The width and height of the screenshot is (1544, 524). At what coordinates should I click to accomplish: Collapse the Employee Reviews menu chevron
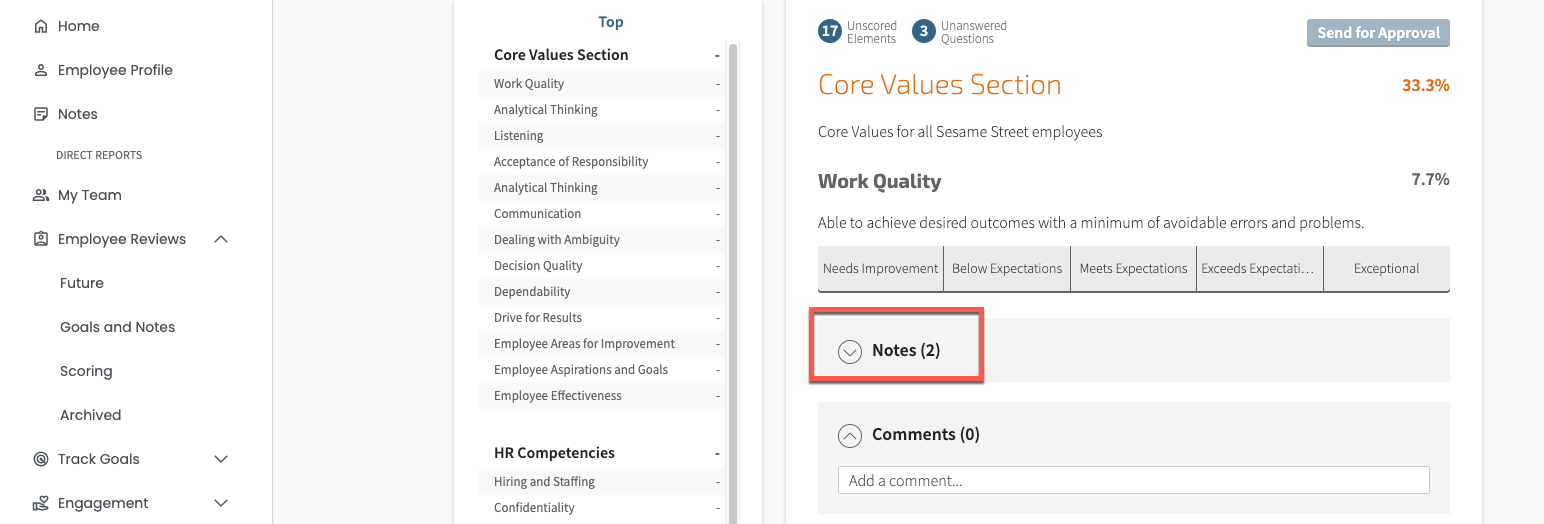pyautogui.click(x=222, y=239)
